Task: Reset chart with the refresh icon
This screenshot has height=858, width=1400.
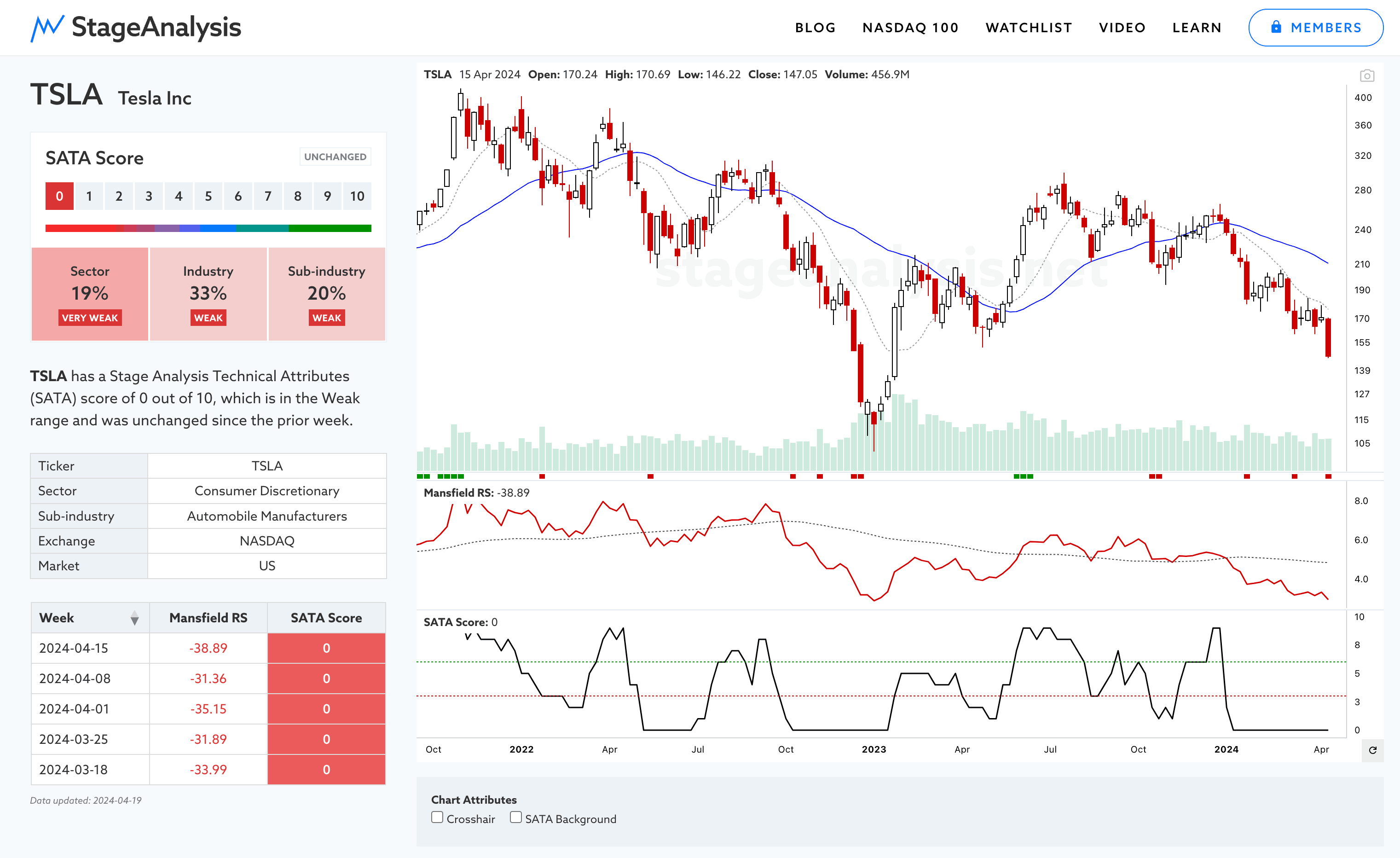Action: click(x=1372, y=750)
